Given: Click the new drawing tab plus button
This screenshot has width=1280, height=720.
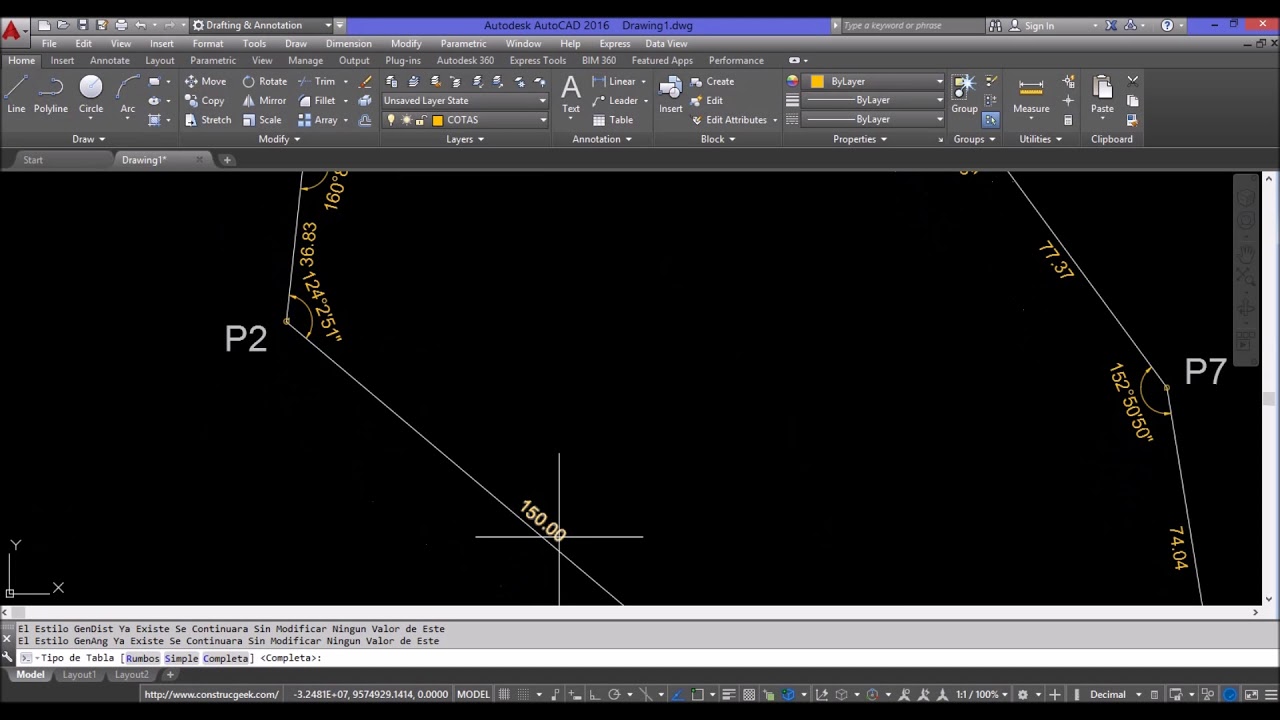Looking at the screenshot, I should click(227, 160).
